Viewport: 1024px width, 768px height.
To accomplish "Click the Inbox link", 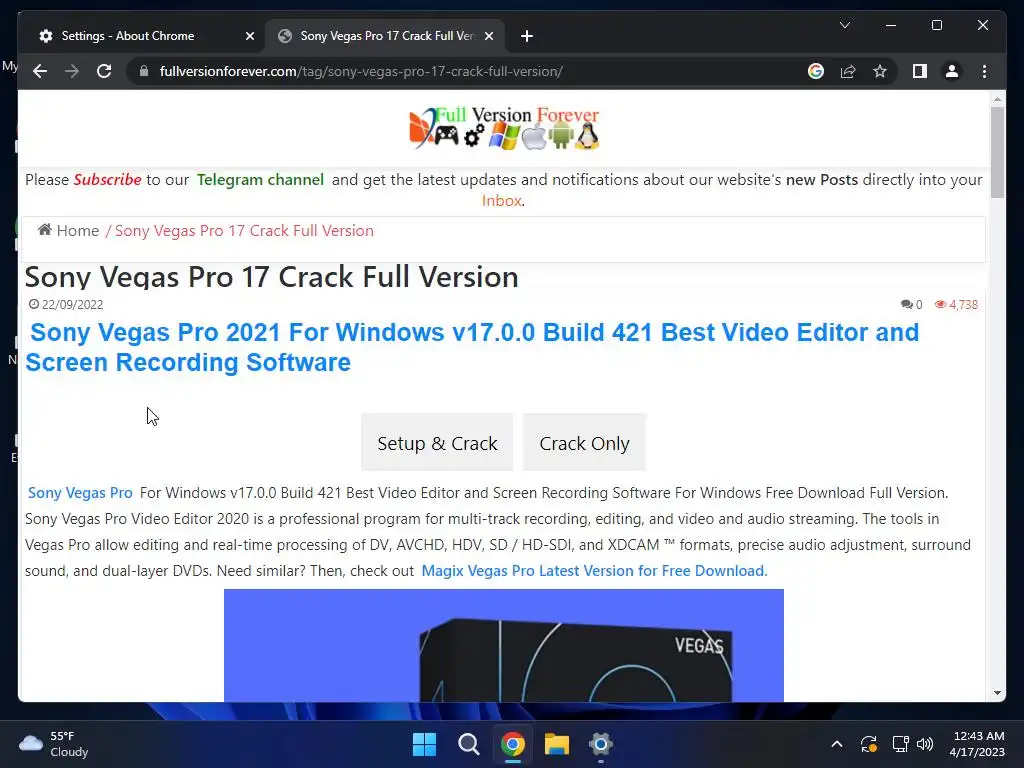I will tap(502, 200).
